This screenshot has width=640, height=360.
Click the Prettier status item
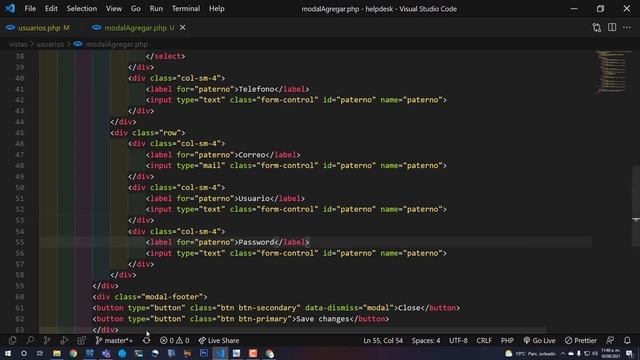point(581,340)
